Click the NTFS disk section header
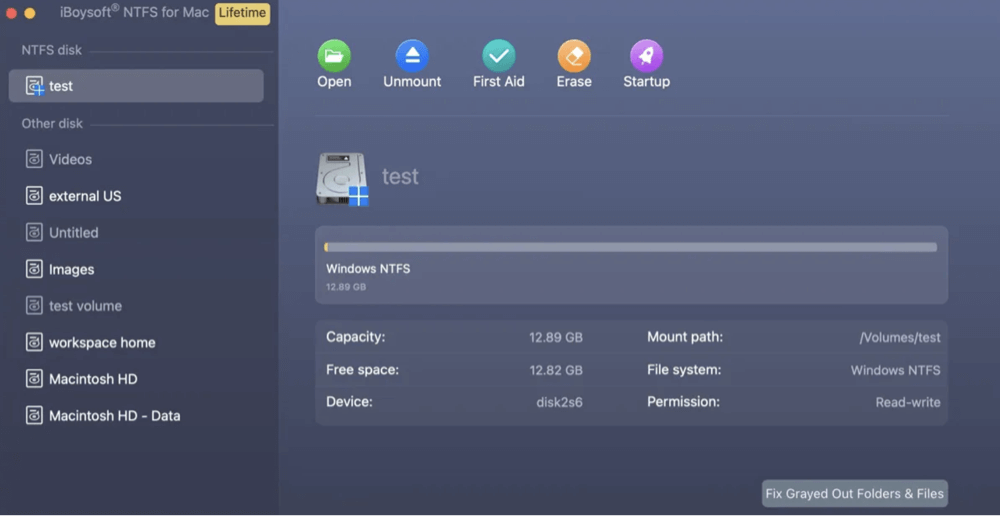Viewport: 1000px width, 516px height. (52, 50)
